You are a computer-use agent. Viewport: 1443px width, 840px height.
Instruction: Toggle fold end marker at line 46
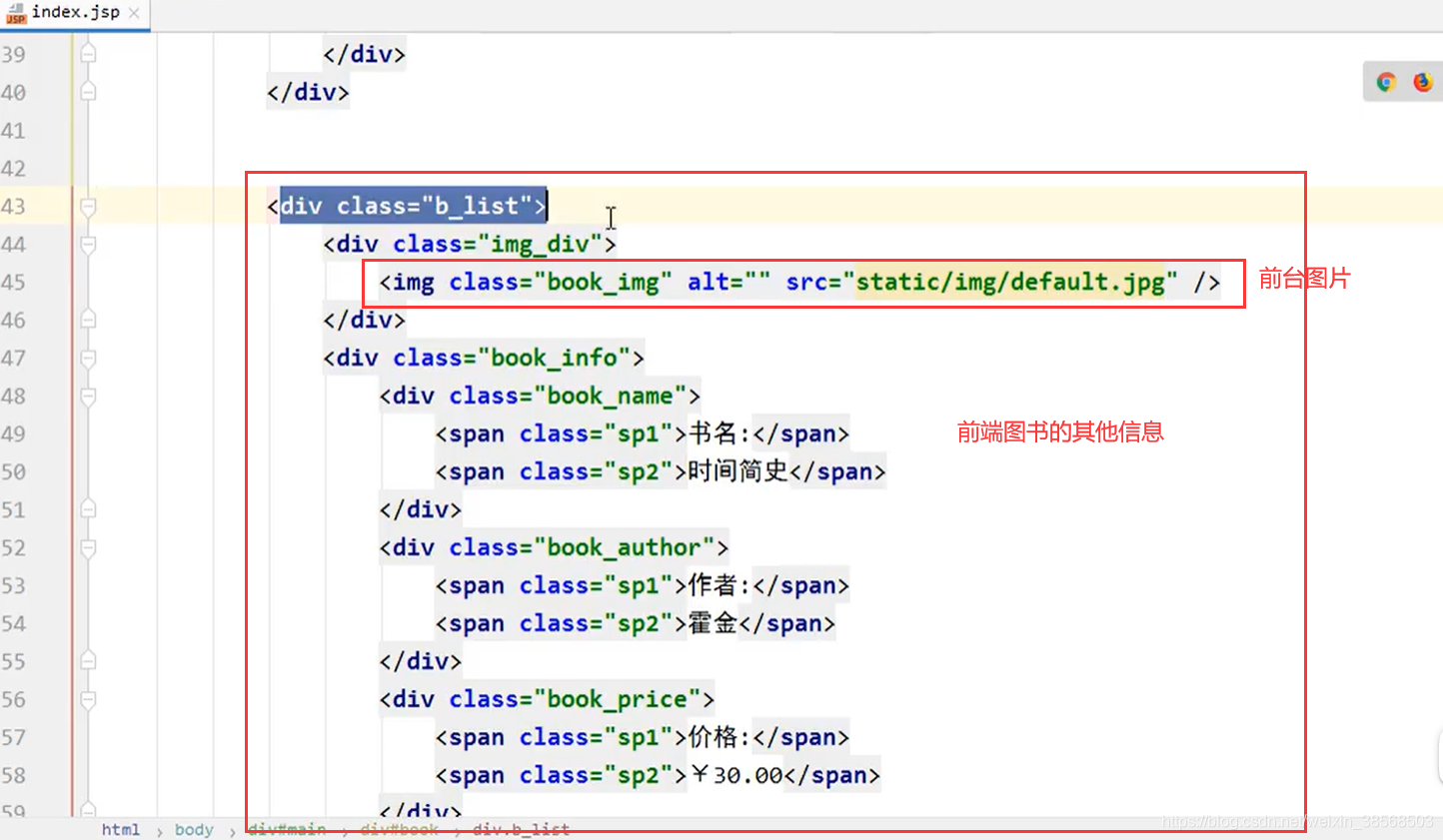coord(88,320)
